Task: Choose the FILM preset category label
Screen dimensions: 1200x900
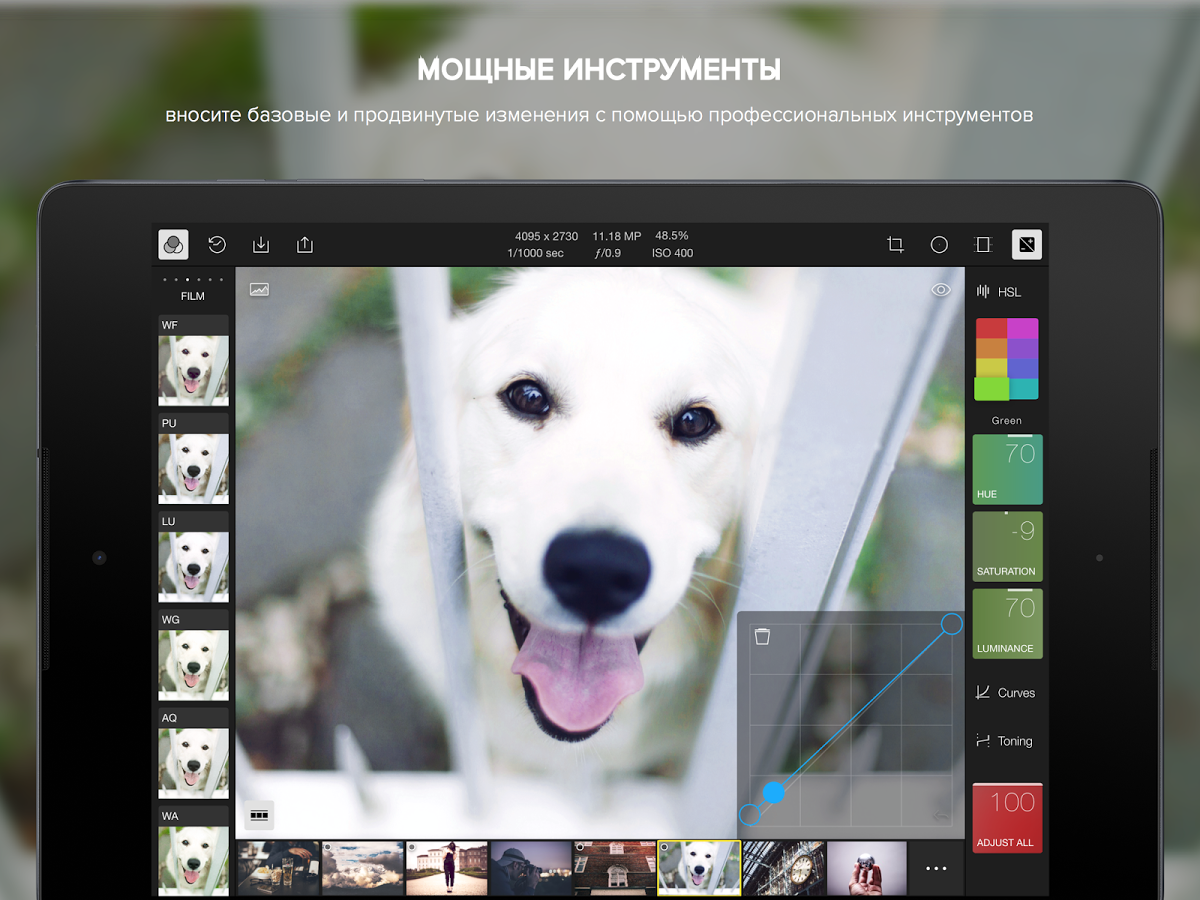Action: click(x=192, y=296)
